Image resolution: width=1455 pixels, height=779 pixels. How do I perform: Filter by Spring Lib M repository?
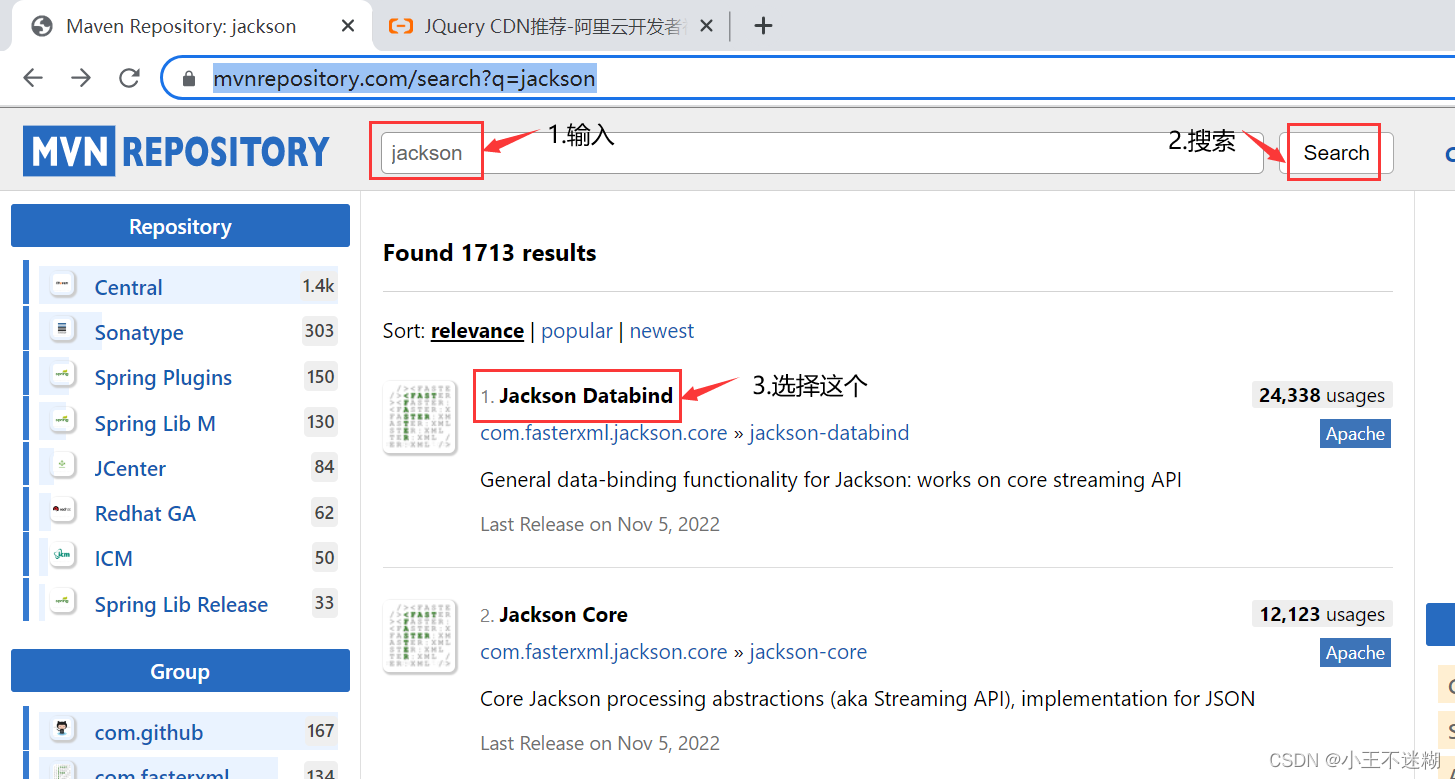point(155,423)
